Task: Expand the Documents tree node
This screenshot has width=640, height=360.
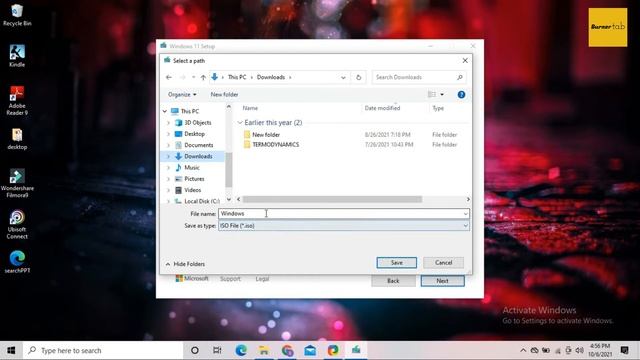Action: coord(168,145)
